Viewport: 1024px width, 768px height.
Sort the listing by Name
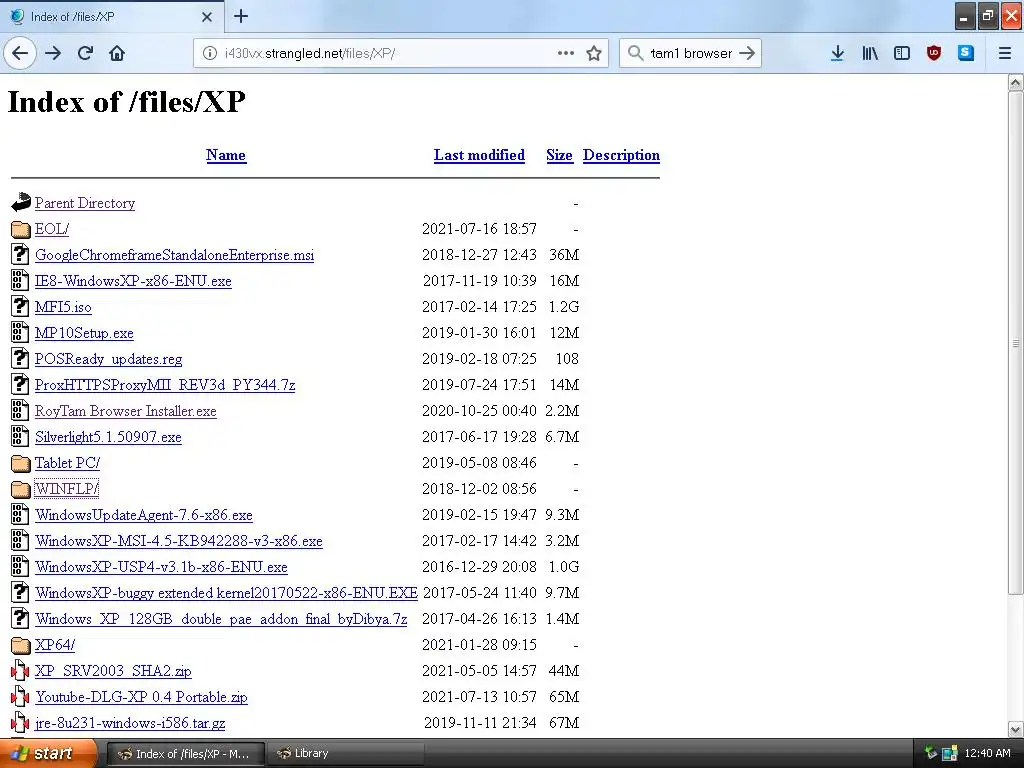(x=226, y=155)
